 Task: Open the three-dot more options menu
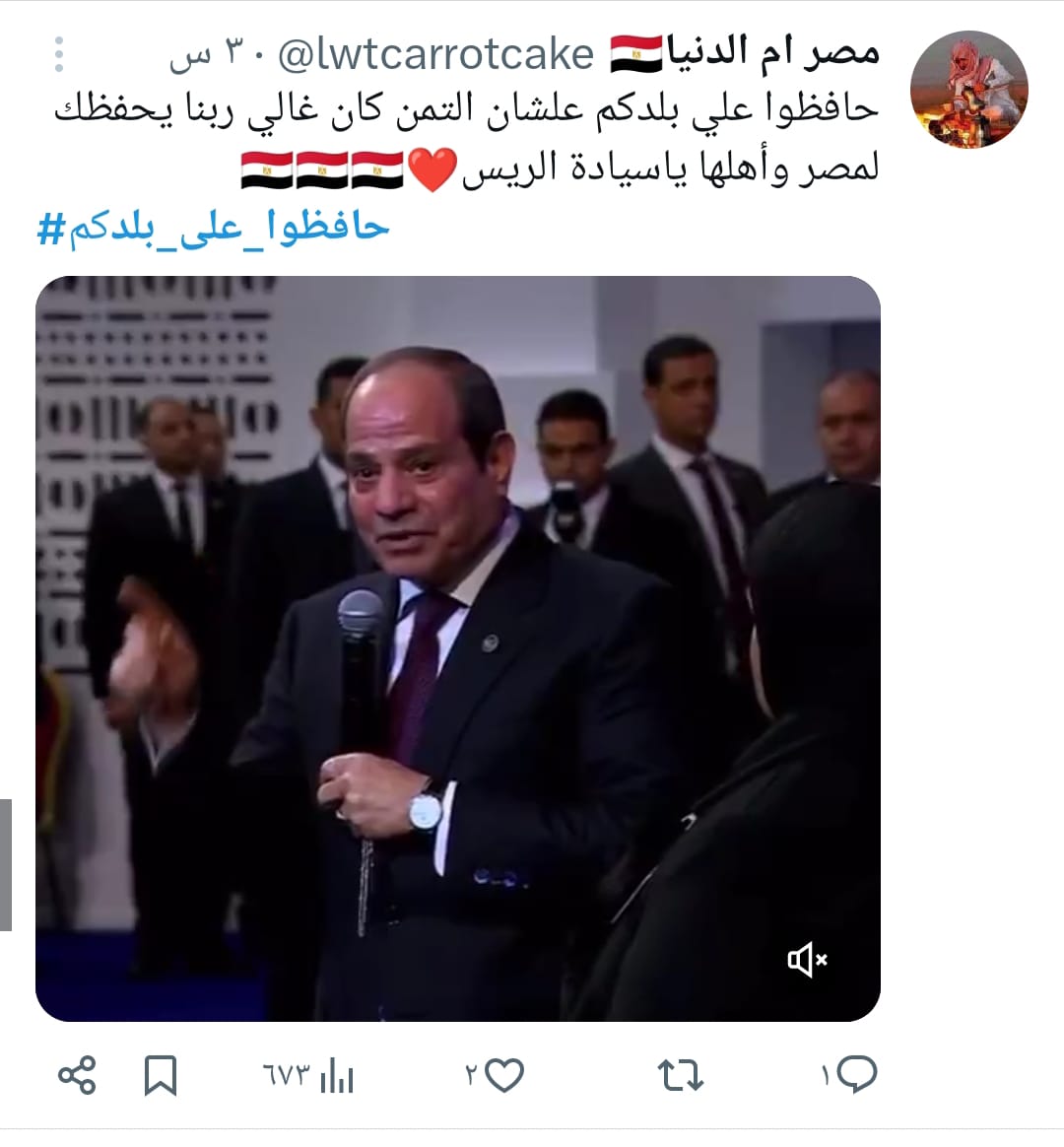(59, 54)
